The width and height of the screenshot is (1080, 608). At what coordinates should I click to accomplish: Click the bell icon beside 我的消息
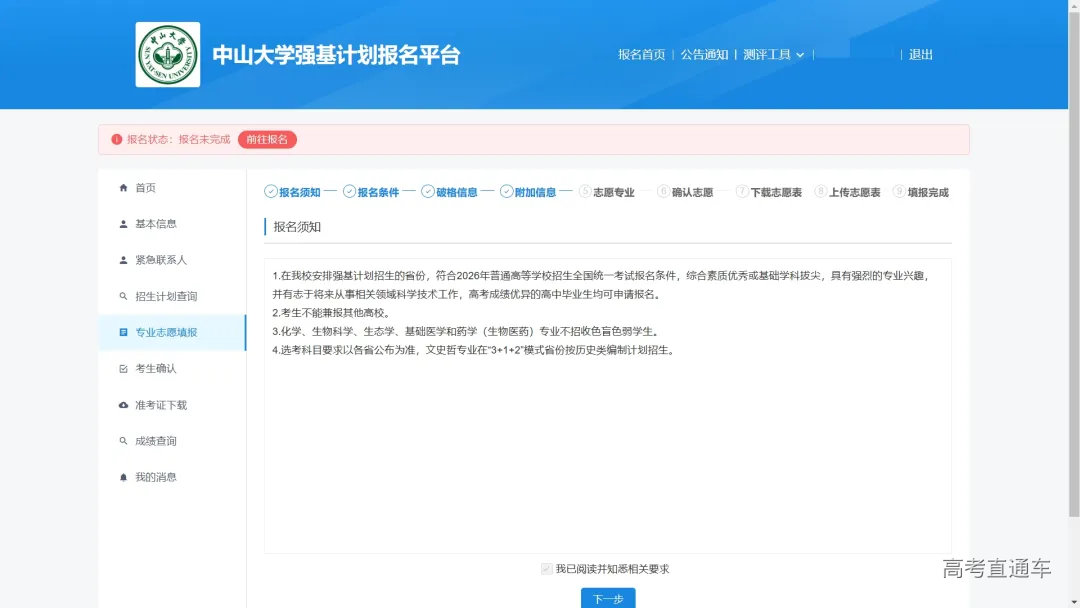[x=124, y=477]
